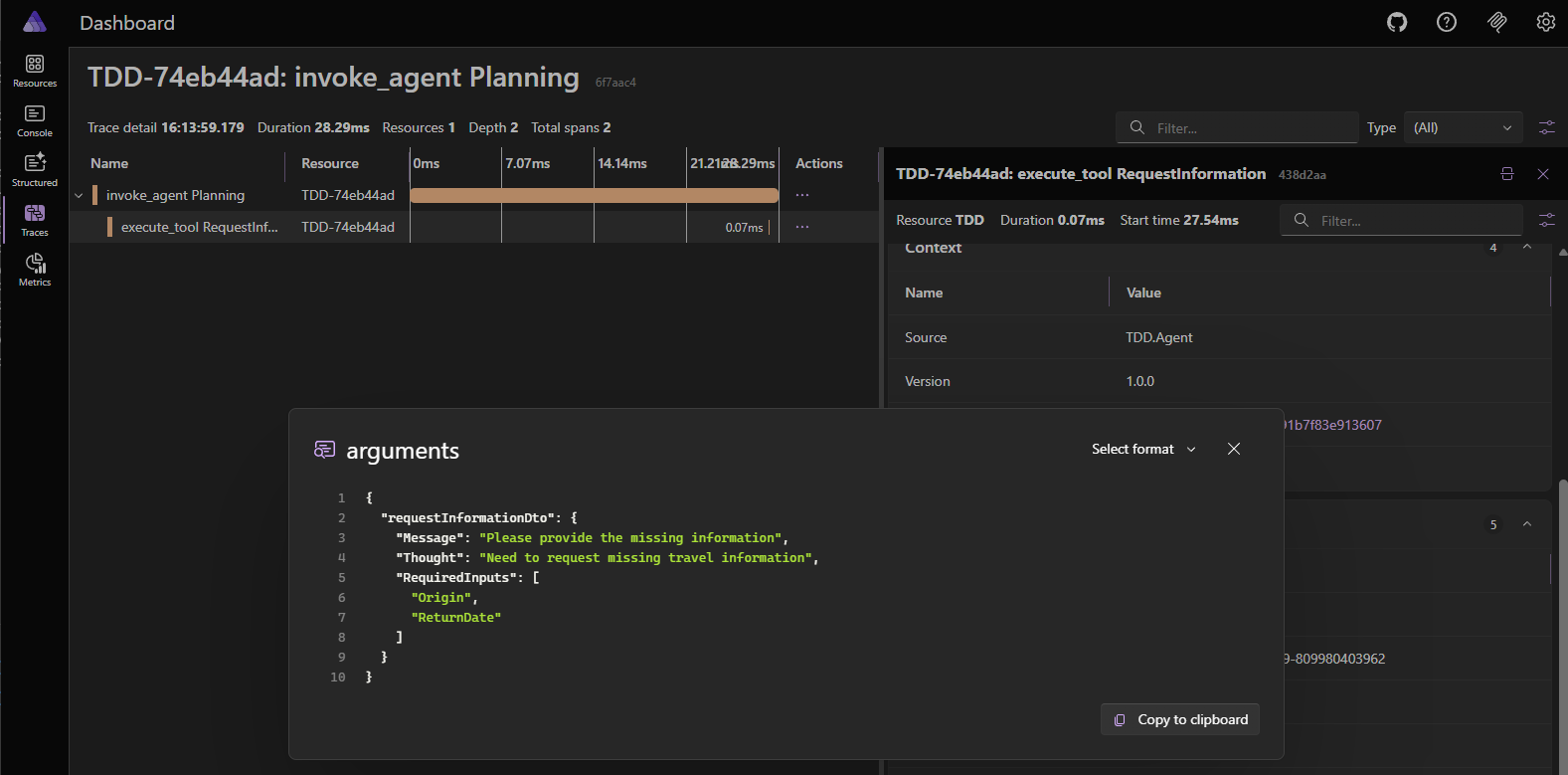
Task: Toggle split view of span details panel
Action: pos(1506,174)
